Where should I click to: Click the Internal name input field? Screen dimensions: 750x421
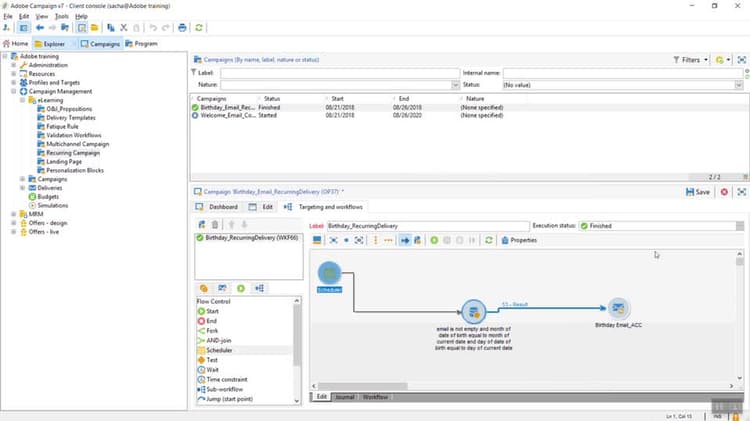623,73
